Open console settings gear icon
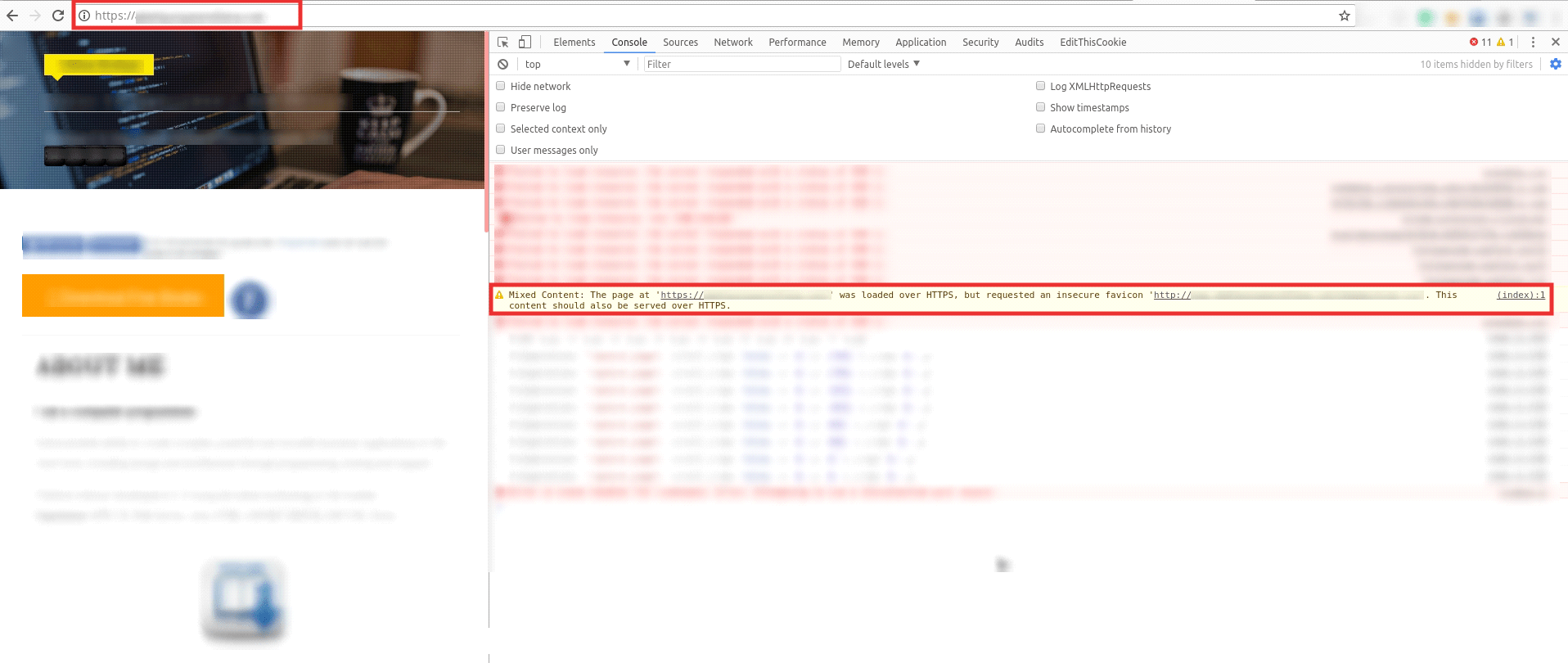 [x=1555, y=64]
